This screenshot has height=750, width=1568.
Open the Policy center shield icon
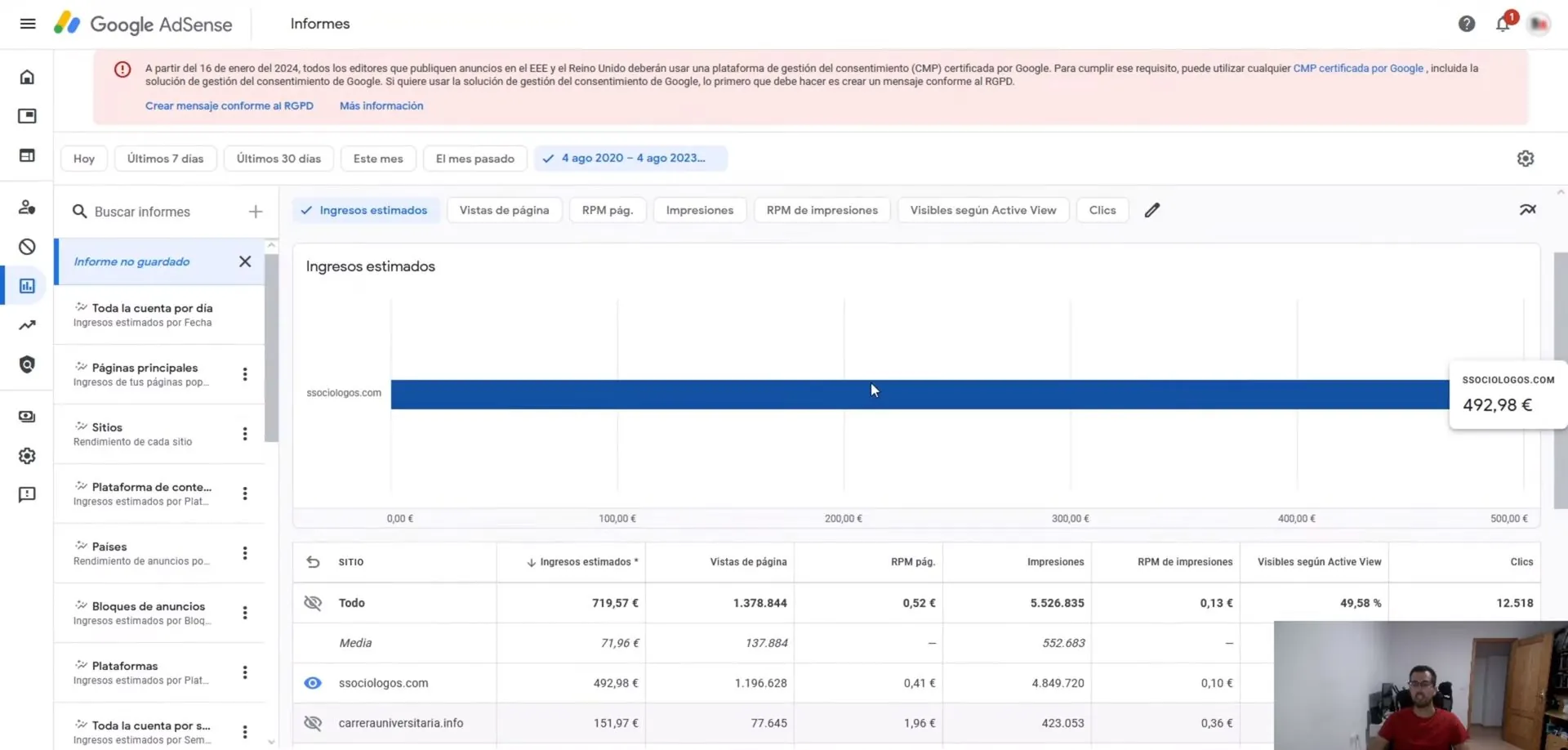27,364
